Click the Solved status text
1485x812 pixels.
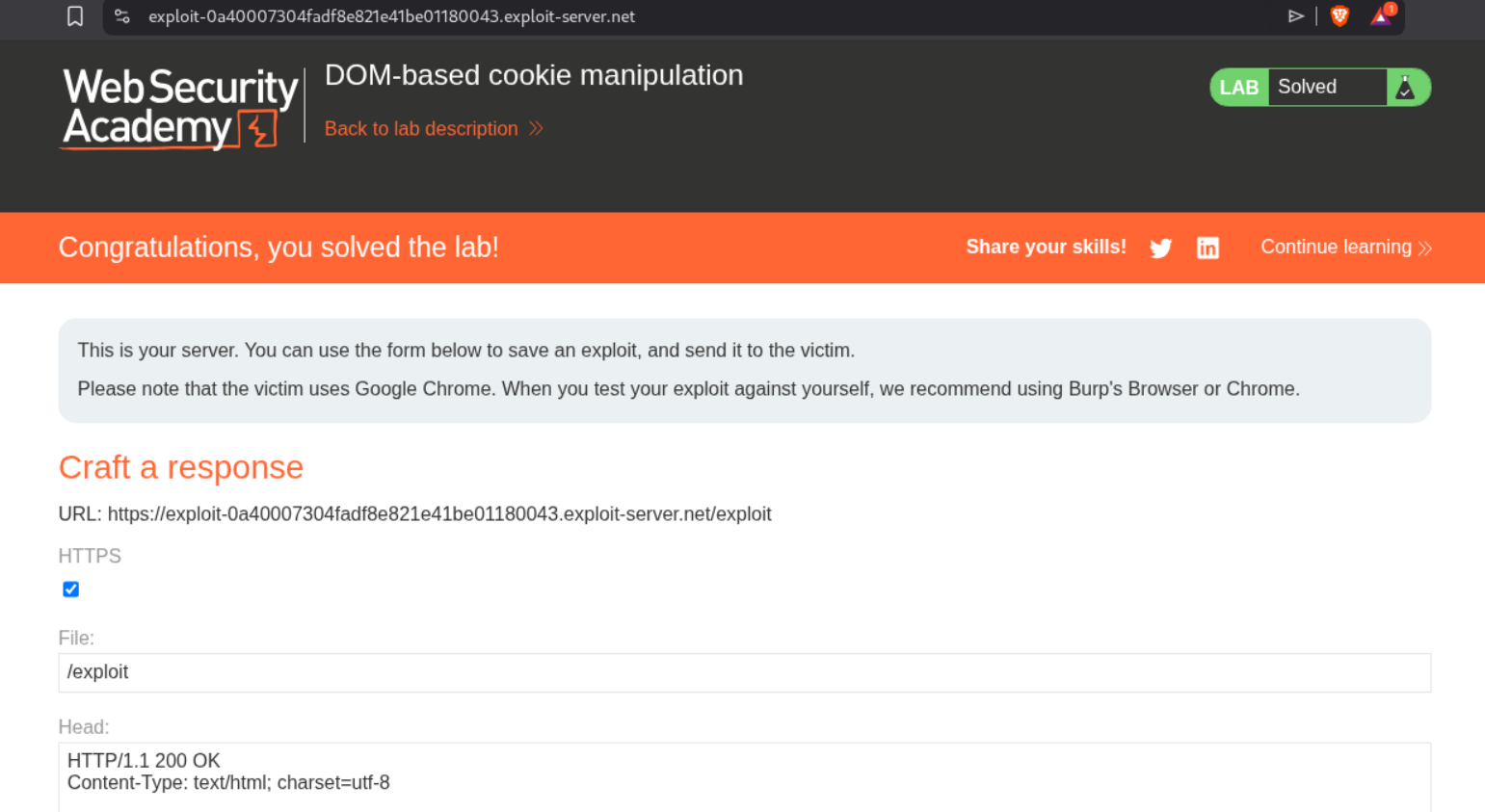tap(1307, 88)
